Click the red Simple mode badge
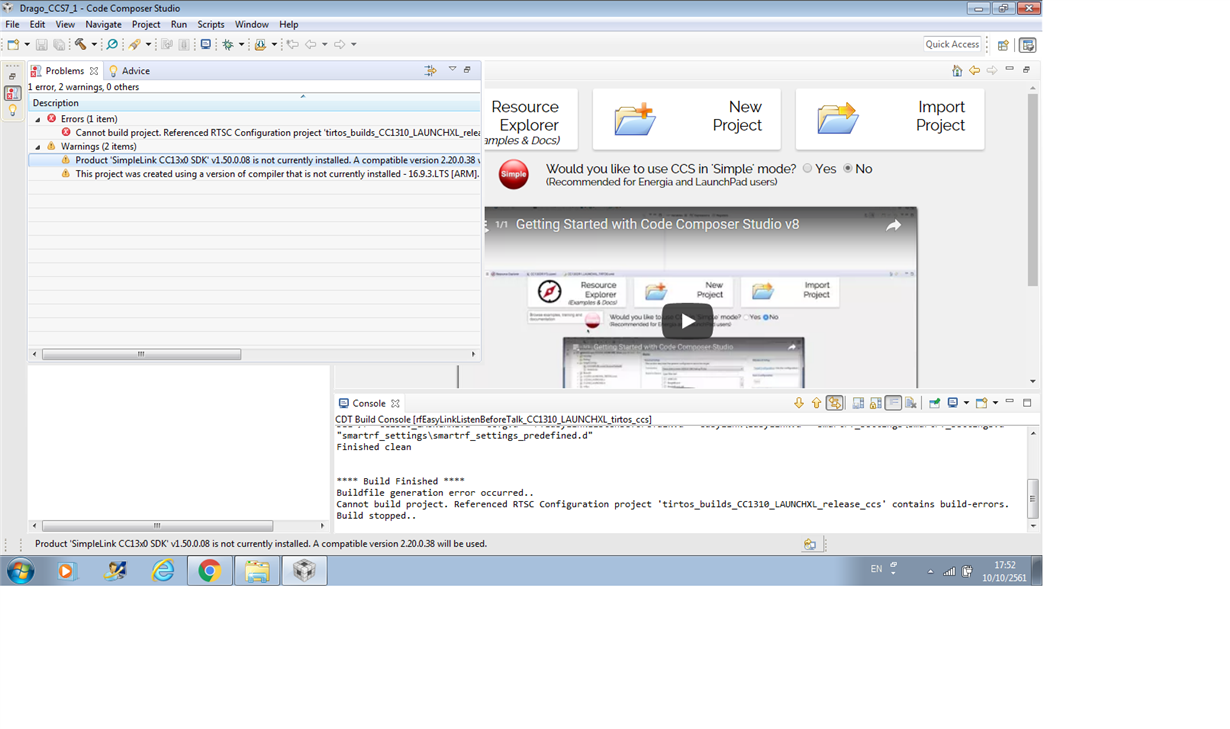The width and height of the screenshot is (1230, 729). click(x=513, y=174)
